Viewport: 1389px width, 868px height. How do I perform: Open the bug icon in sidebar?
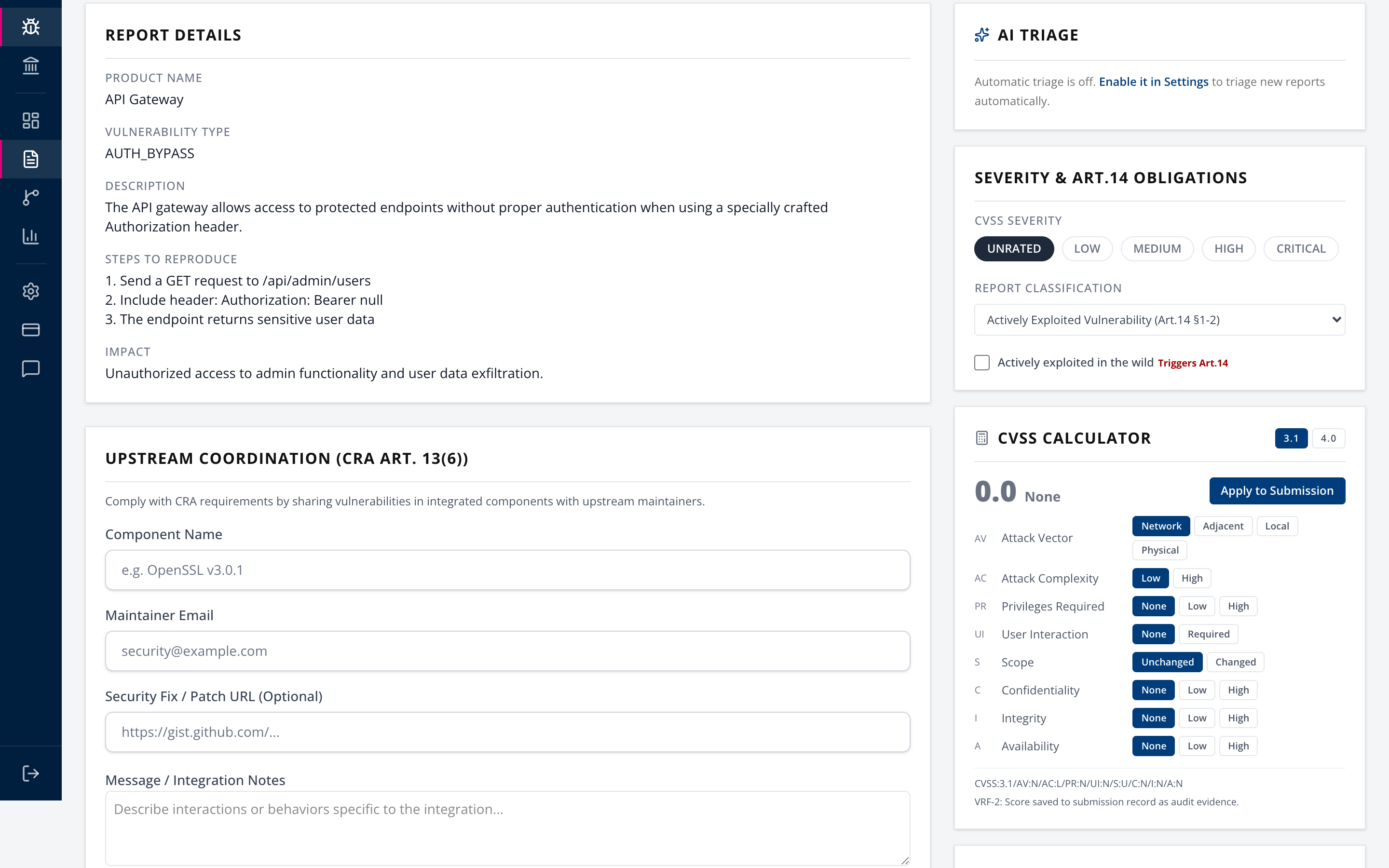[x=30, y=27]
